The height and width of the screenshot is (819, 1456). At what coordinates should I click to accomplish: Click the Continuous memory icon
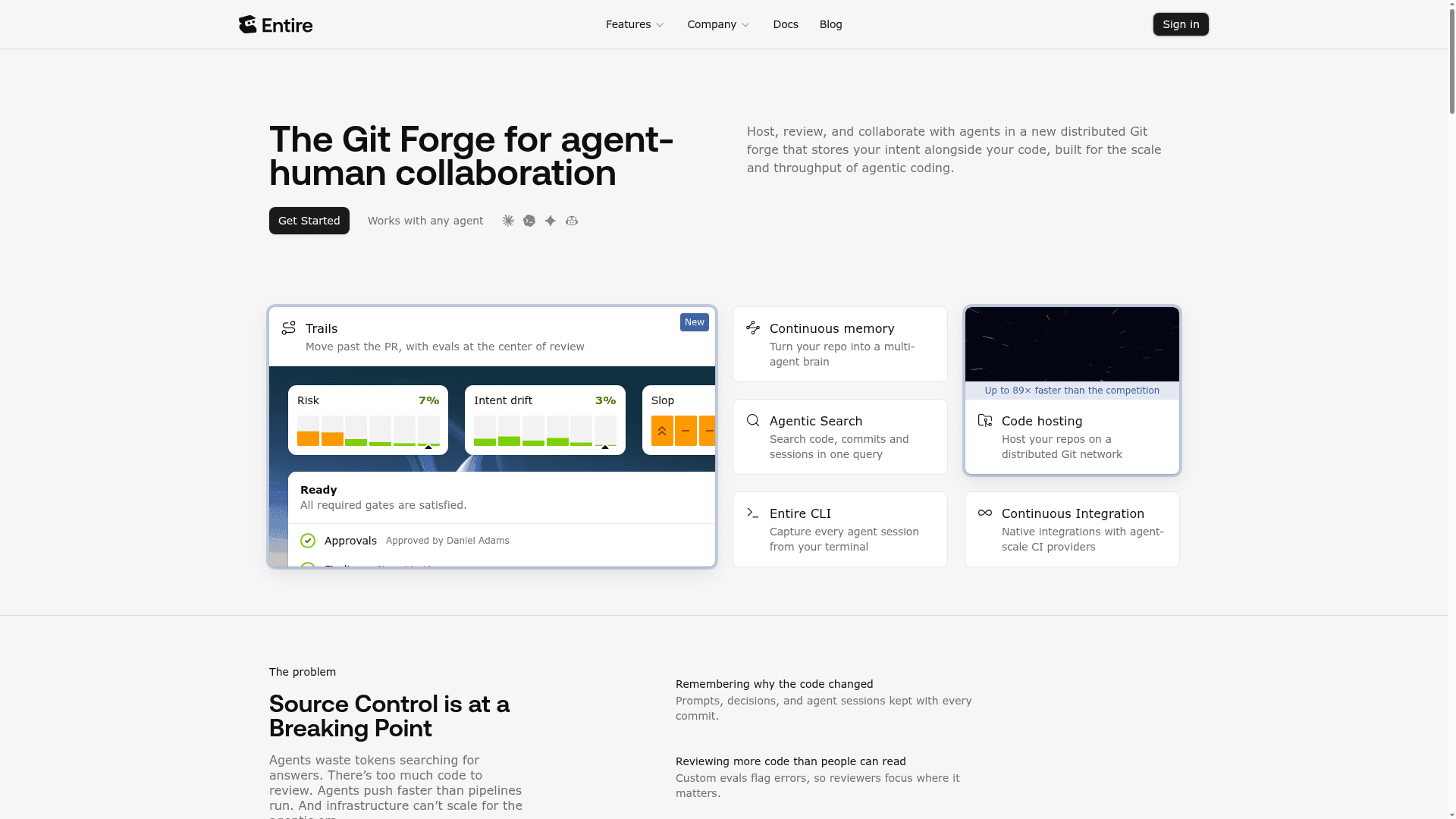pyautogui.click(x=753, y=328)
